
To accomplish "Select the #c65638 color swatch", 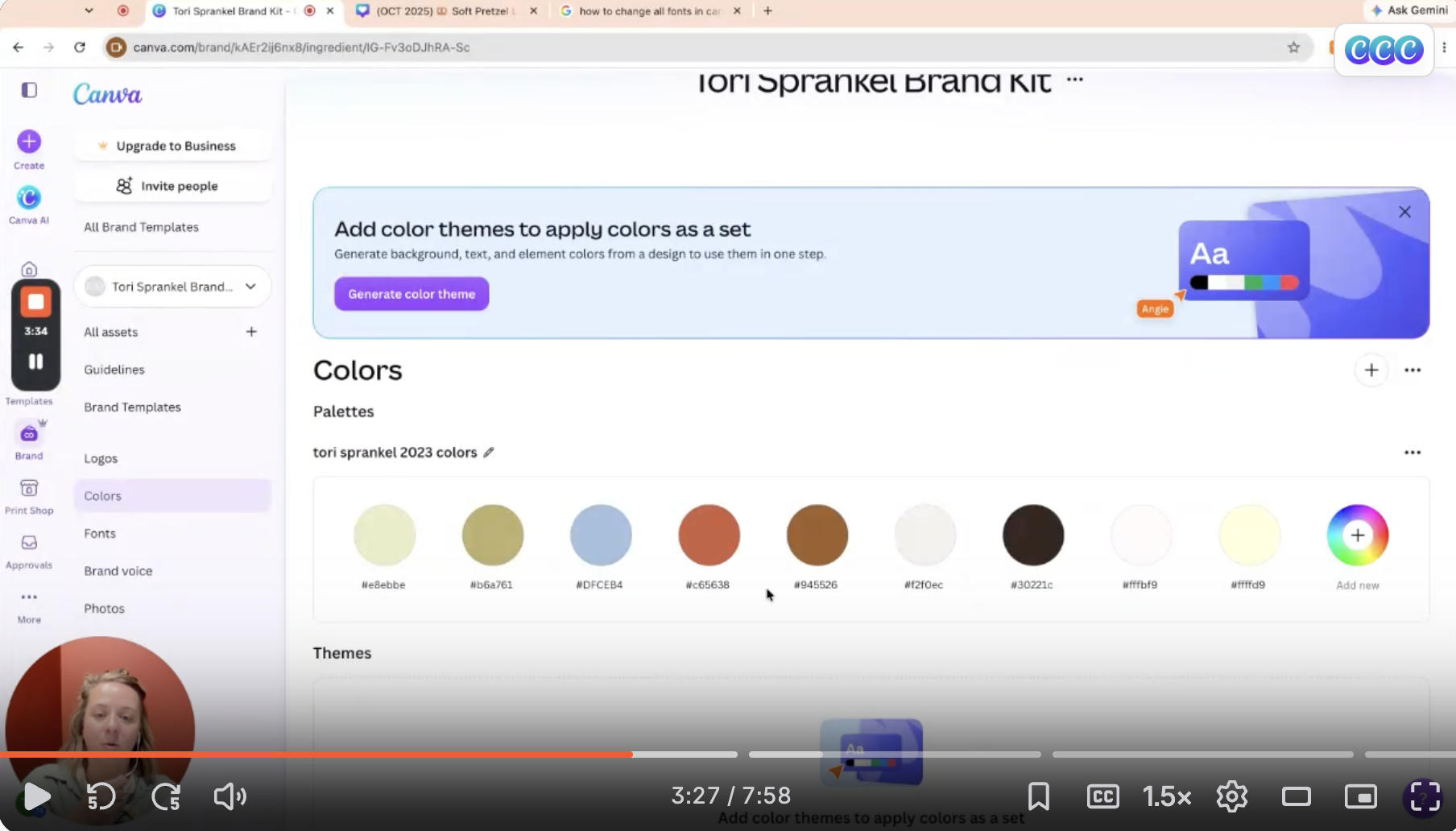I will click(709, 535).
